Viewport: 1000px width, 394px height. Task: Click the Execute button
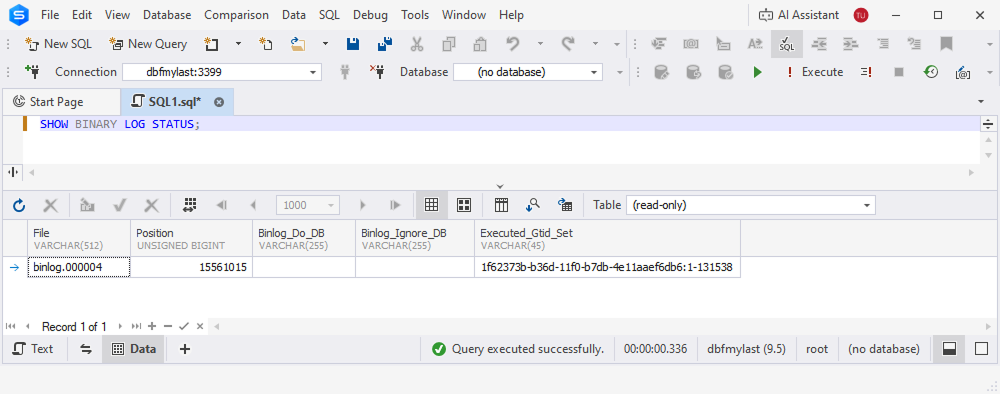[814, 72]
